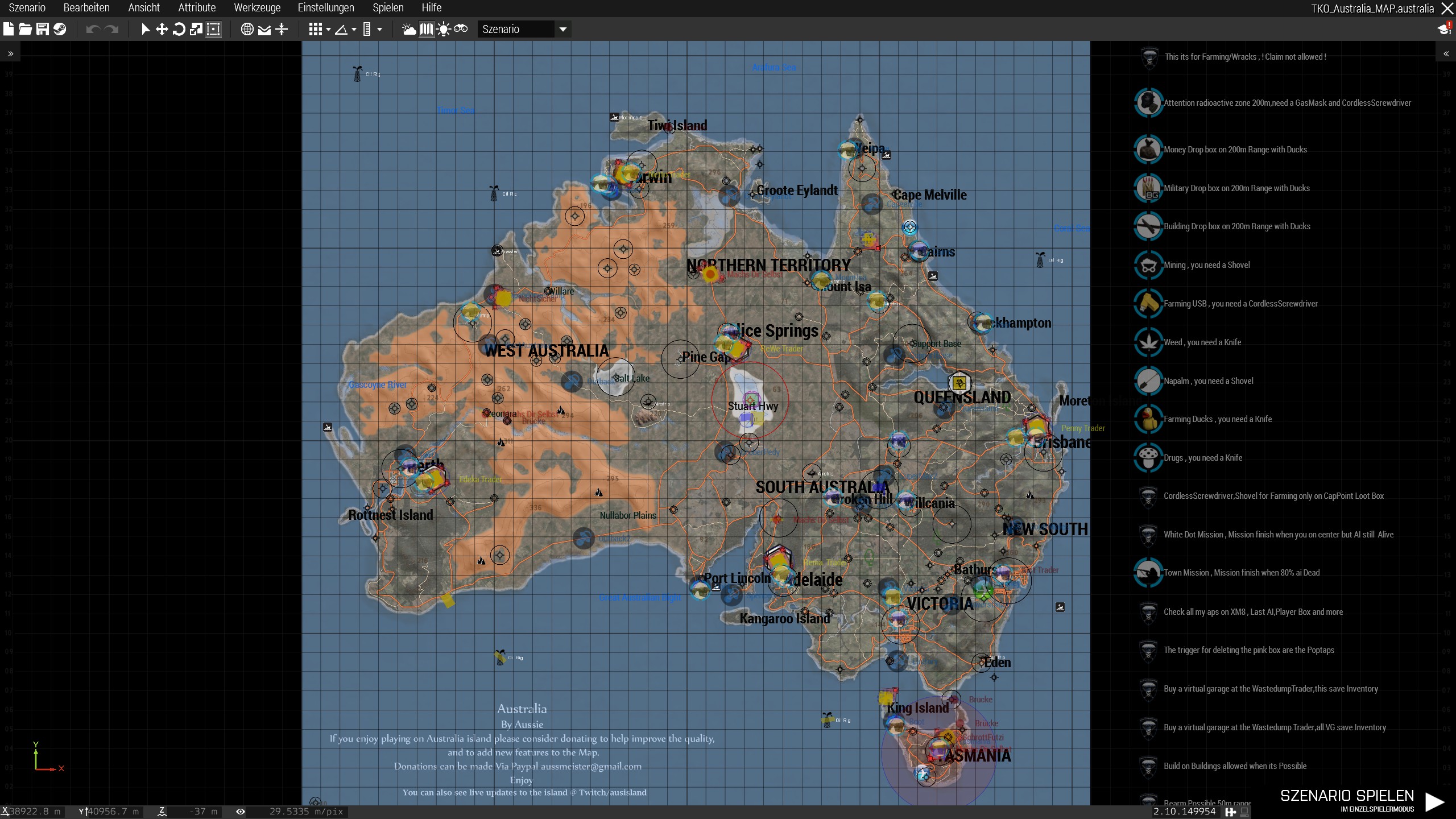Toggle the map view button
1456x819 pixels.
click(x=426, y=29)
